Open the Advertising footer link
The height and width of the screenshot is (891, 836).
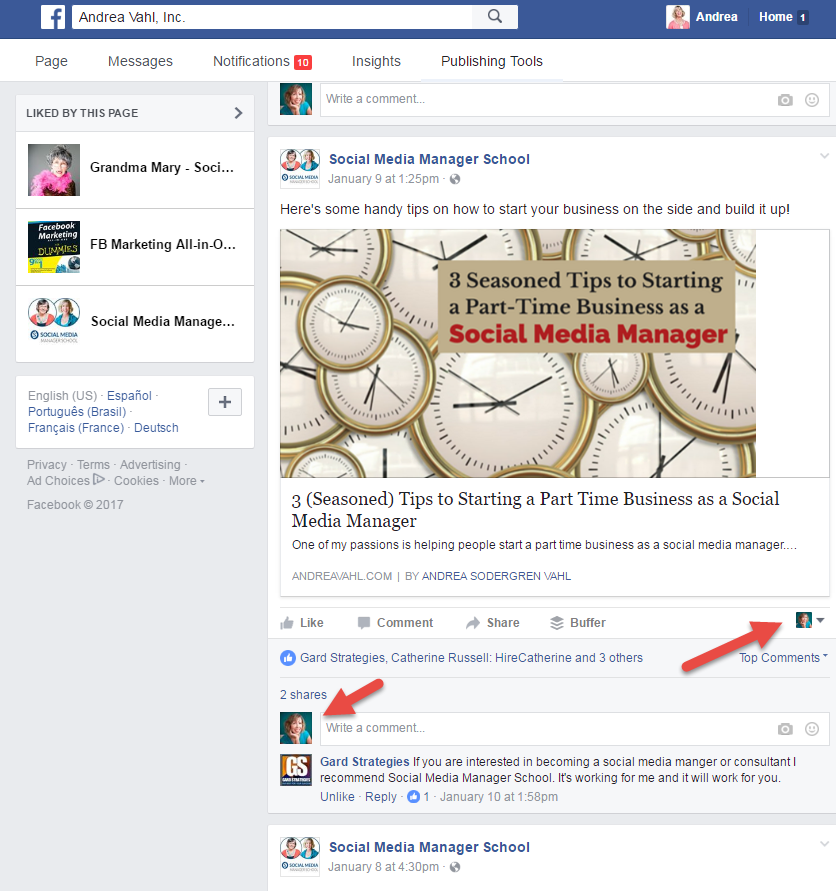150,465
